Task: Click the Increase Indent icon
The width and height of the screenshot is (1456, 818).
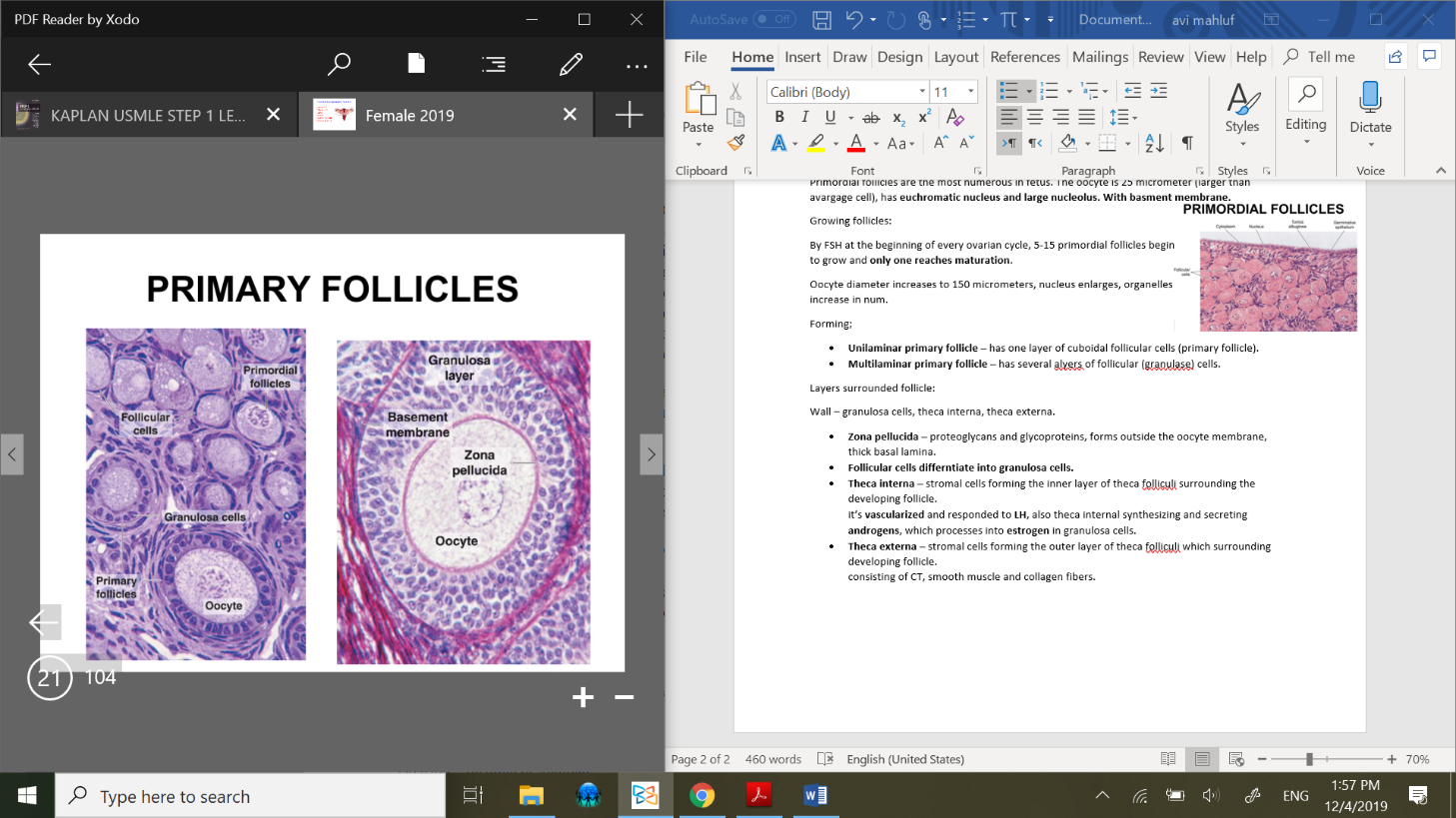Action: [x=1158, y=91]
